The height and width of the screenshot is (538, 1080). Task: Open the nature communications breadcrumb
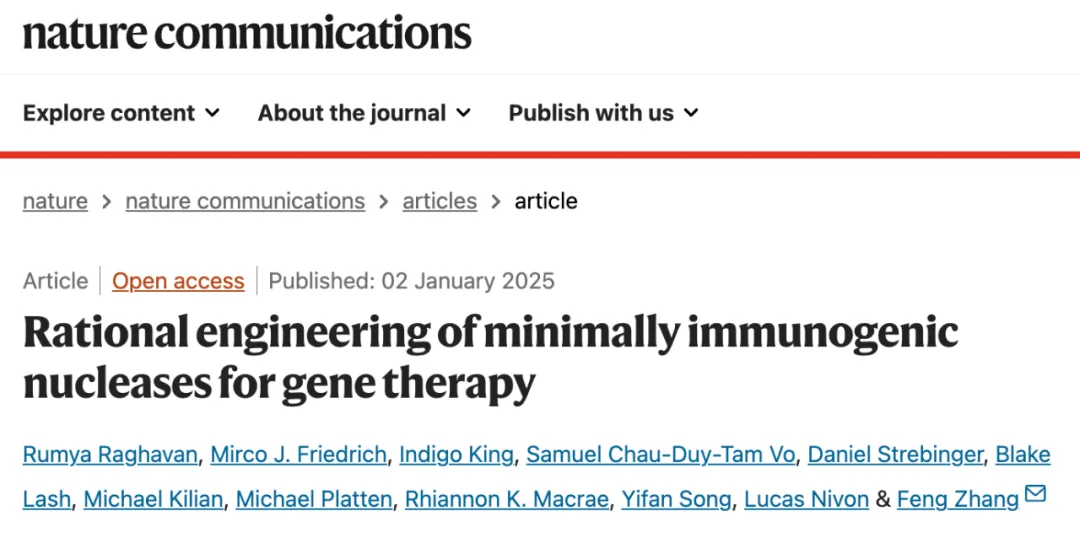click(245, 201)
